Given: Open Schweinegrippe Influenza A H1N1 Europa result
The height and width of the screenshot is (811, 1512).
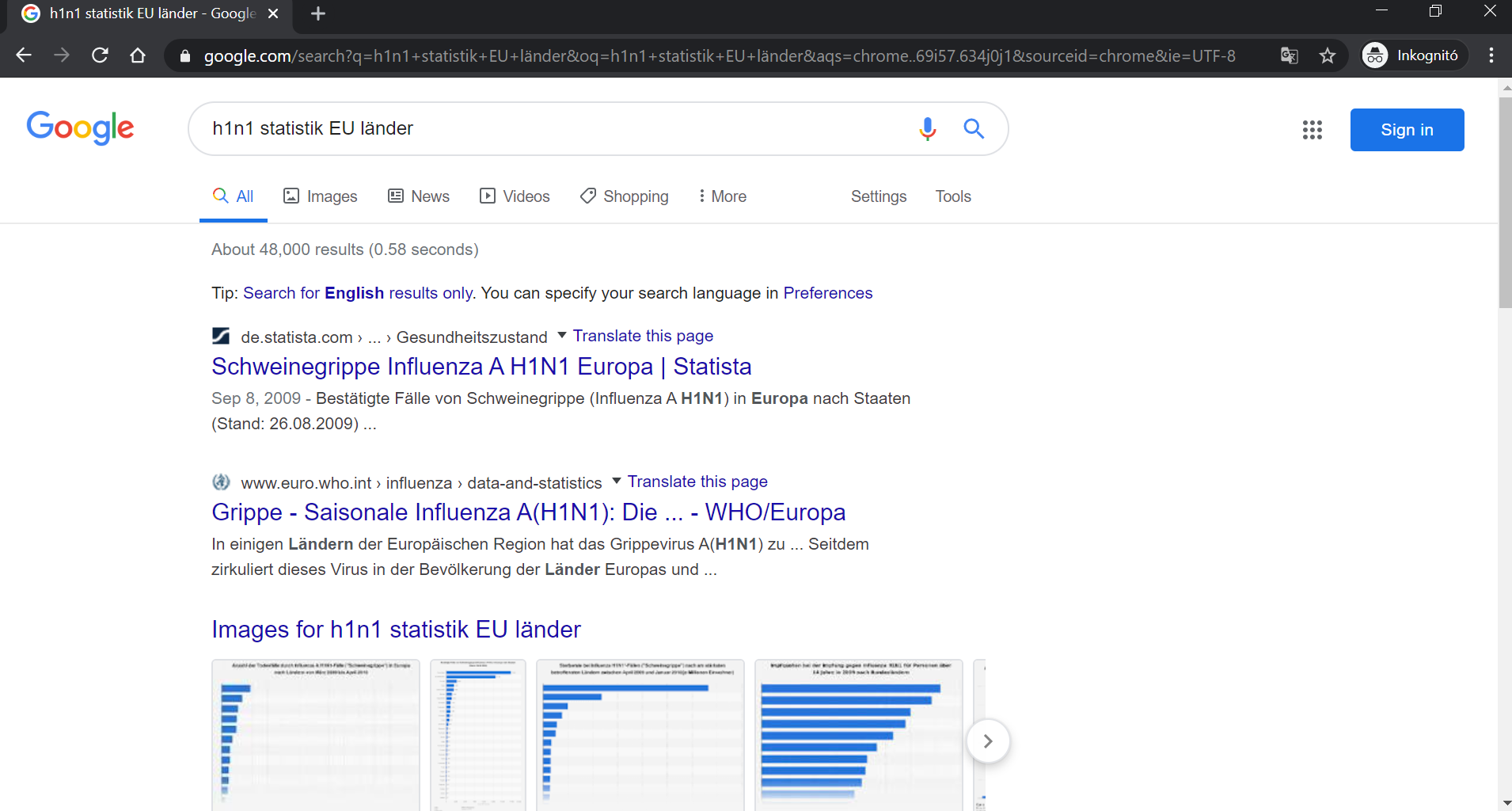Looking at the screenshot, I should coord(481,367).
